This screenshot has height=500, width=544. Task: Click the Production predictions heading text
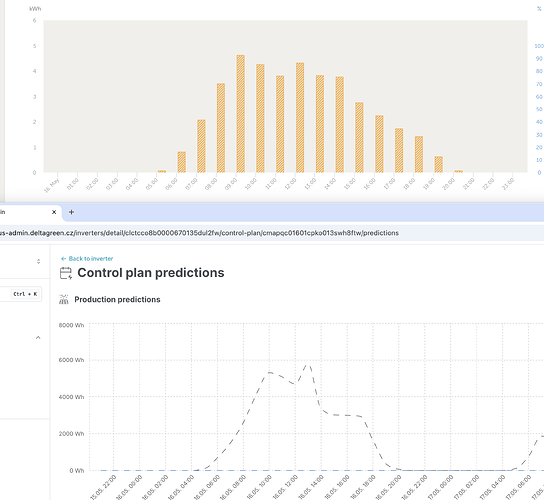(x=117, y=299)
